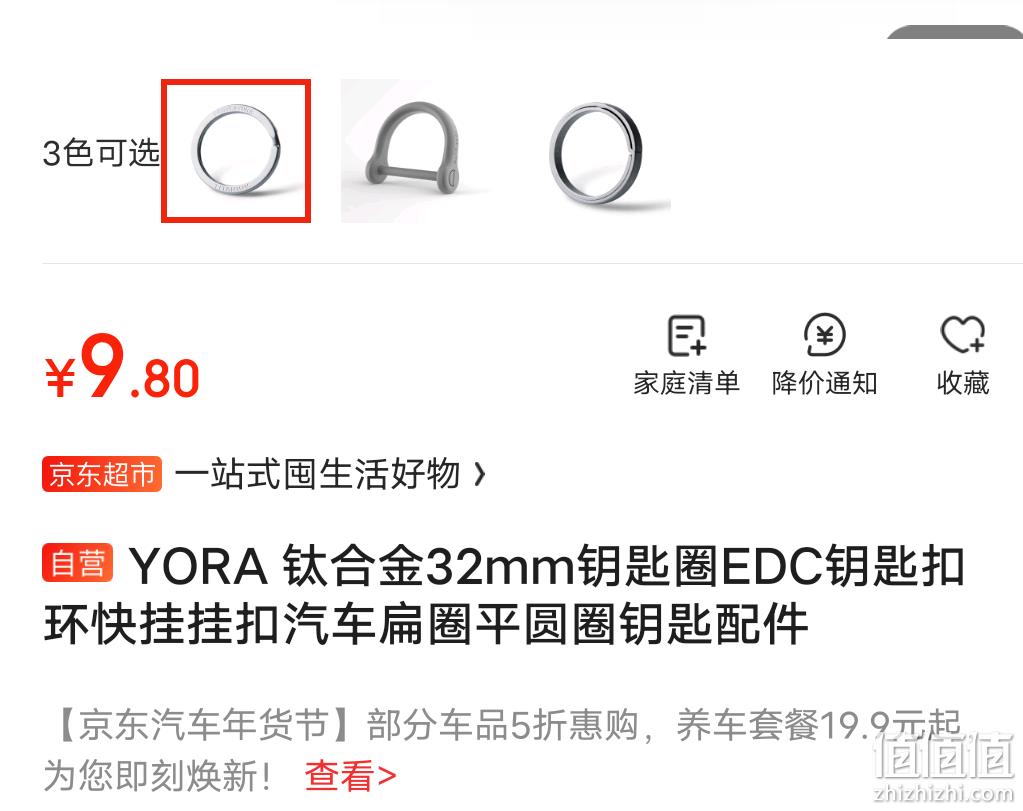Expand 一站式囤生活好物 chevron arrow
The image size is (1023, 811).
480,474
